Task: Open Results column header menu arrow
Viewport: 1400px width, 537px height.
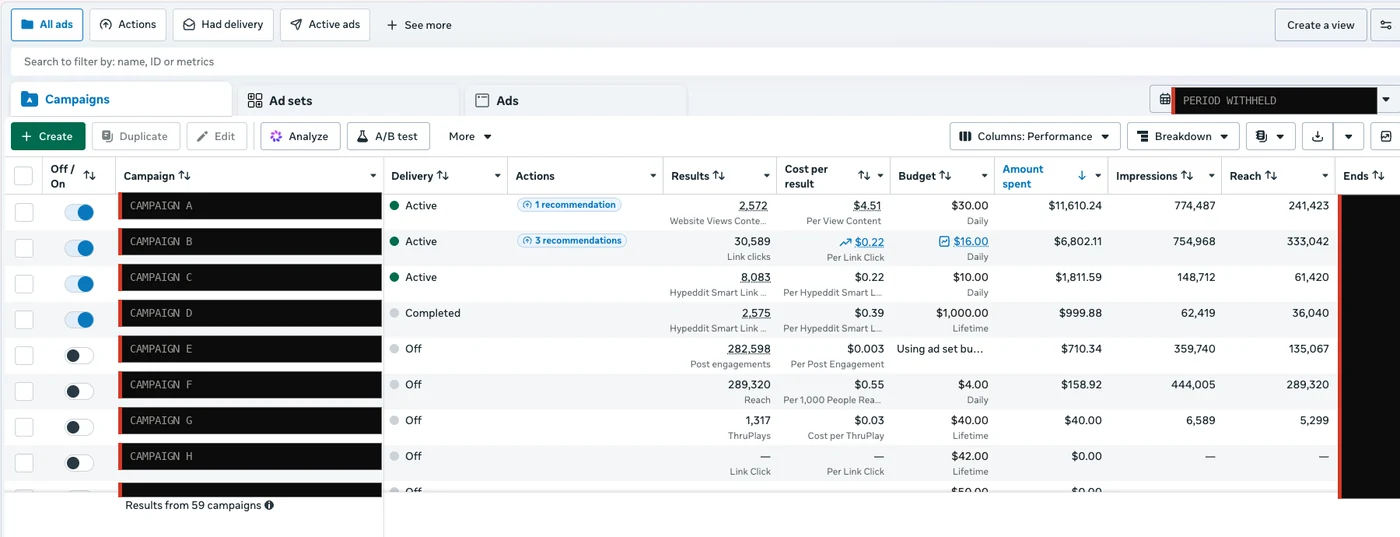Action: point(767,176)
